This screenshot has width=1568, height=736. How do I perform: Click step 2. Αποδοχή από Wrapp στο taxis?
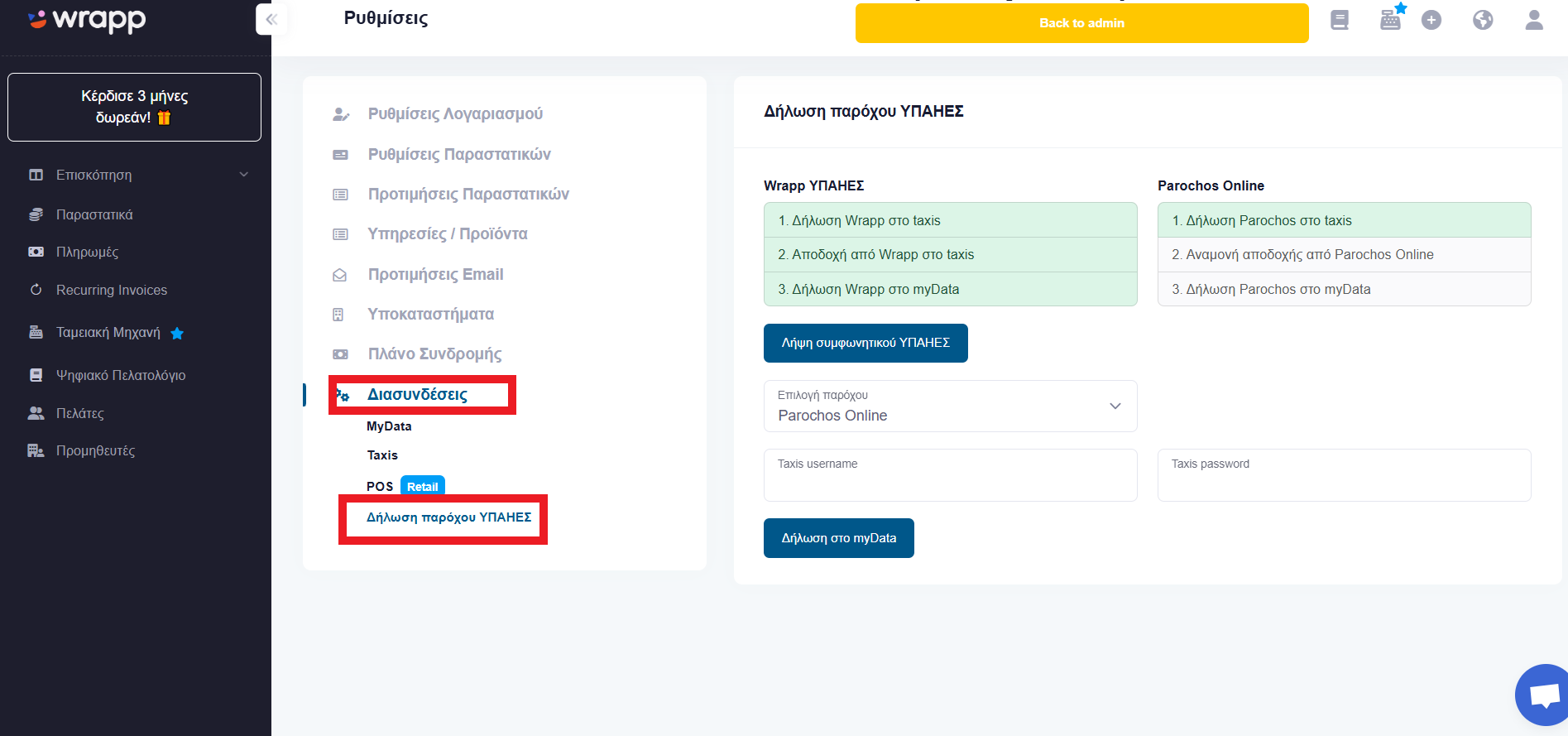pos(951,255)
